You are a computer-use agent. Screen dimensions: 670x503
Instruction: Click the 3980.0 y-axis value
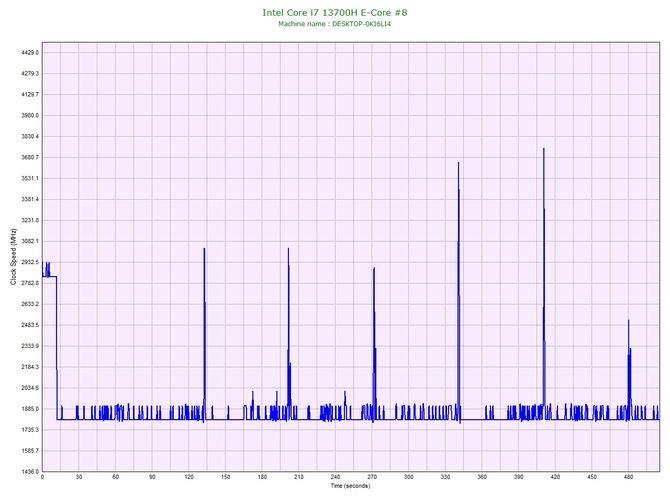30,115
